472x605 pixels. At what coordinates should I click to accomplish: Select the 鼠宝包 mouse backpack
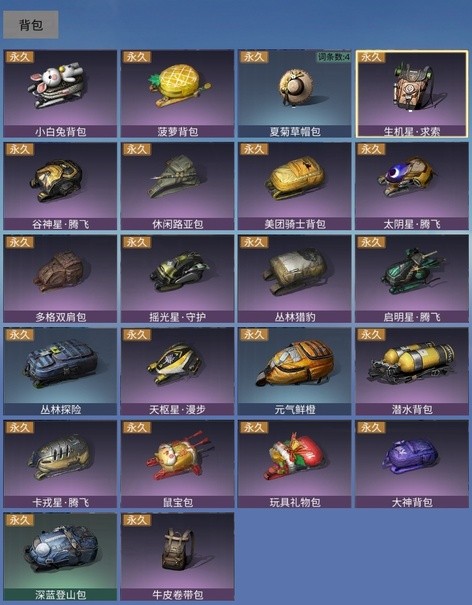[178, 464]
